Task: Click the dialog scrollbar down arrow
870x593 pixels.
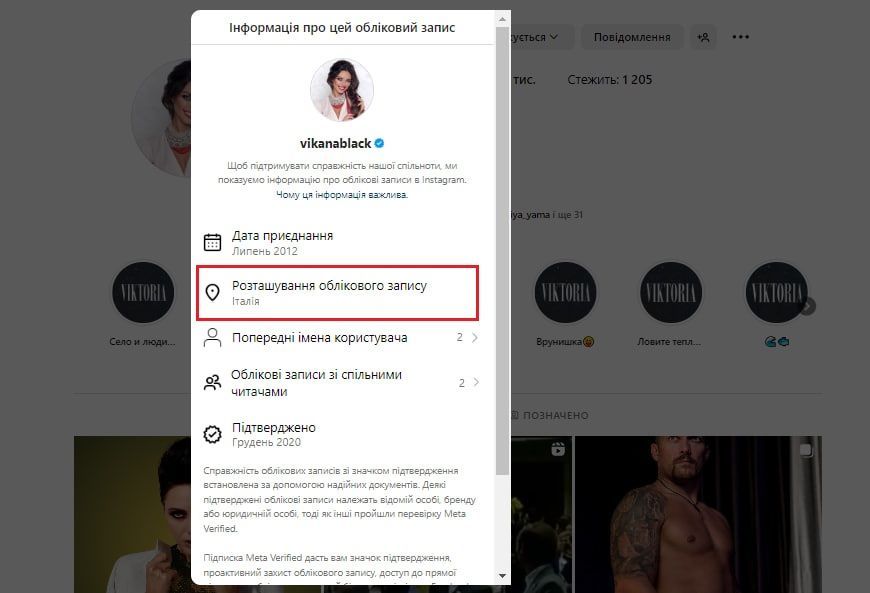Action: pyautogui.click(x=502, y=576)
